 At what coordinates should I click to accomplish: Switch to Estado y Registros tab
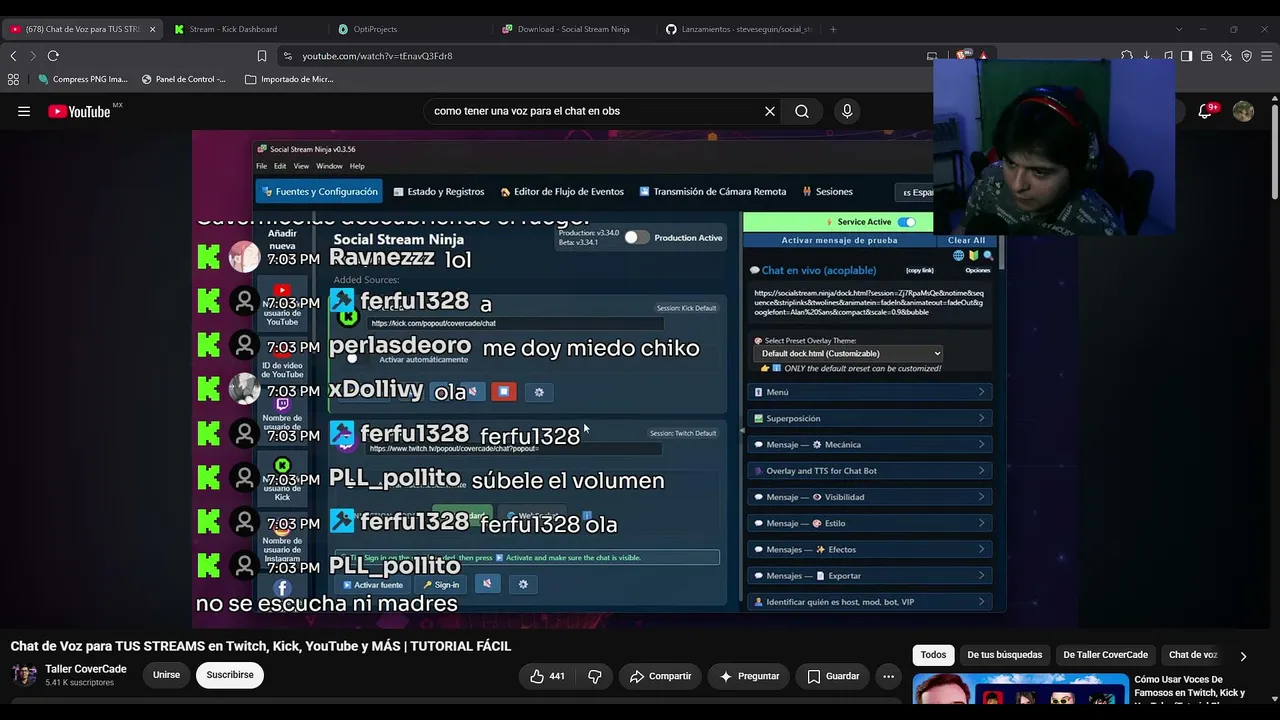[x=439, y=191]
